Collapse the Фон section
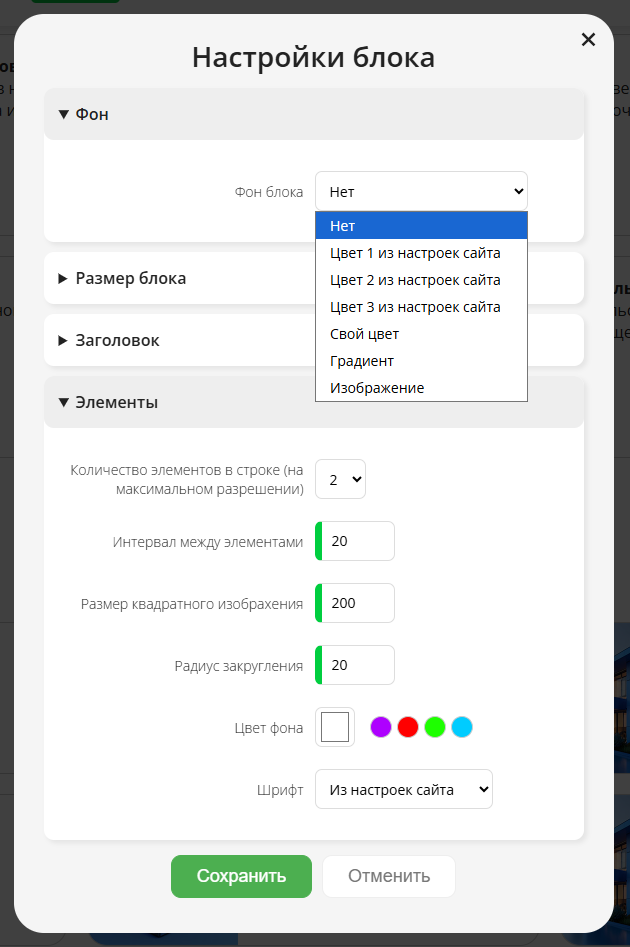 coord(313,114)
